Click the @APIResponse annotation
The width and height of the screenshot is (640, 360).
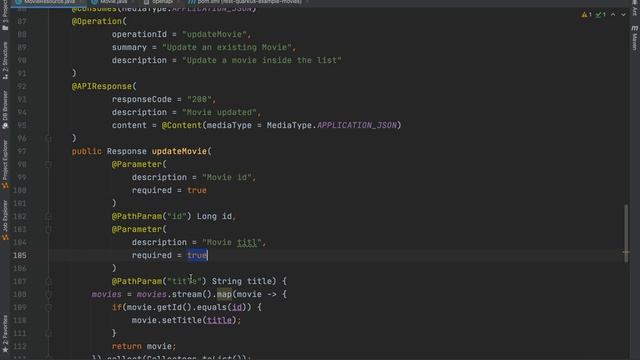coord(102,87)
